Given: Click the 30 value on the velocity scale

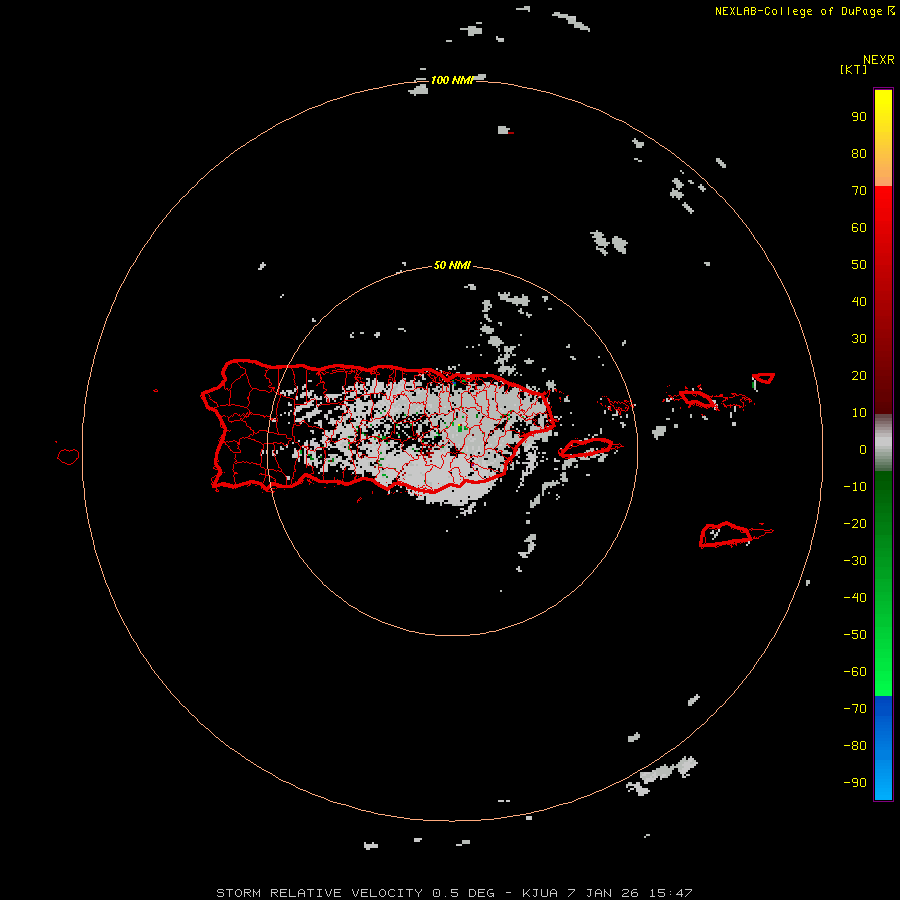Looking at the screenshot, I should [859, 339].
